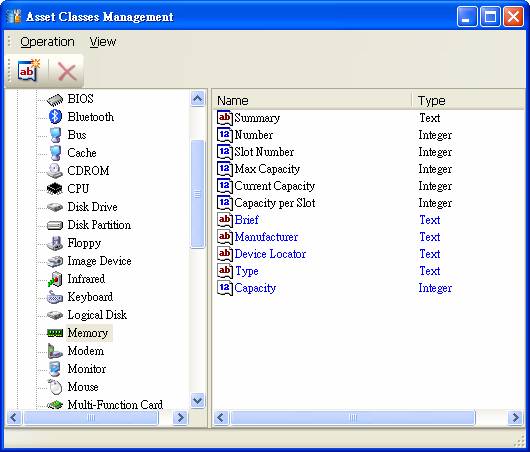The width and height of the screenshot is (530, 452).
Task: Click the text icon beside Summary
Action: (x=225, y=118)
